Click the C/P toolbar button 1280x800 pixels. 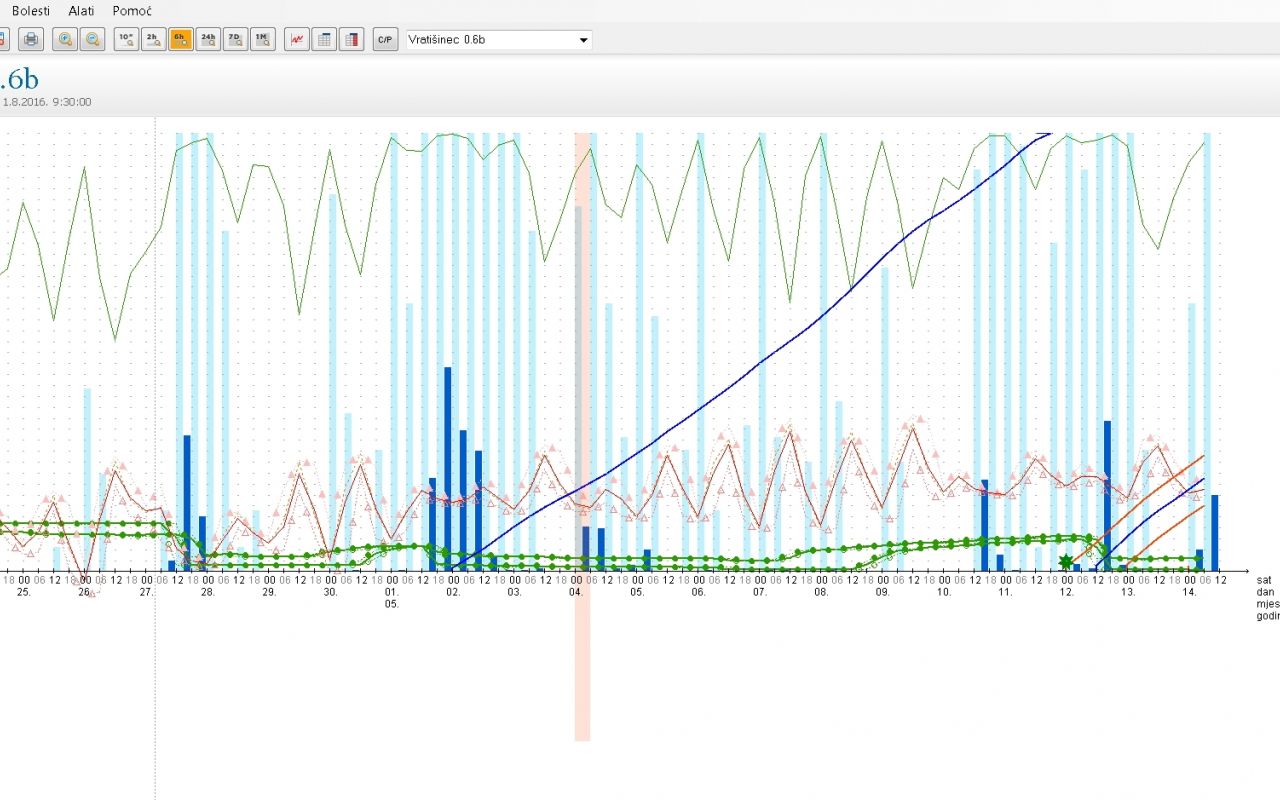coord(385,40)
